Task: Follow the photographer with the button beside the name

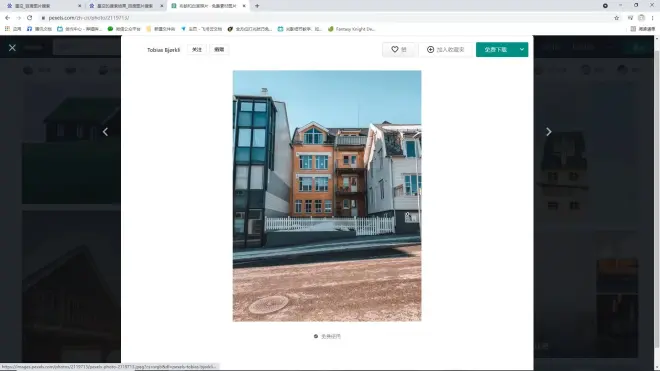Action: point(197,49)
